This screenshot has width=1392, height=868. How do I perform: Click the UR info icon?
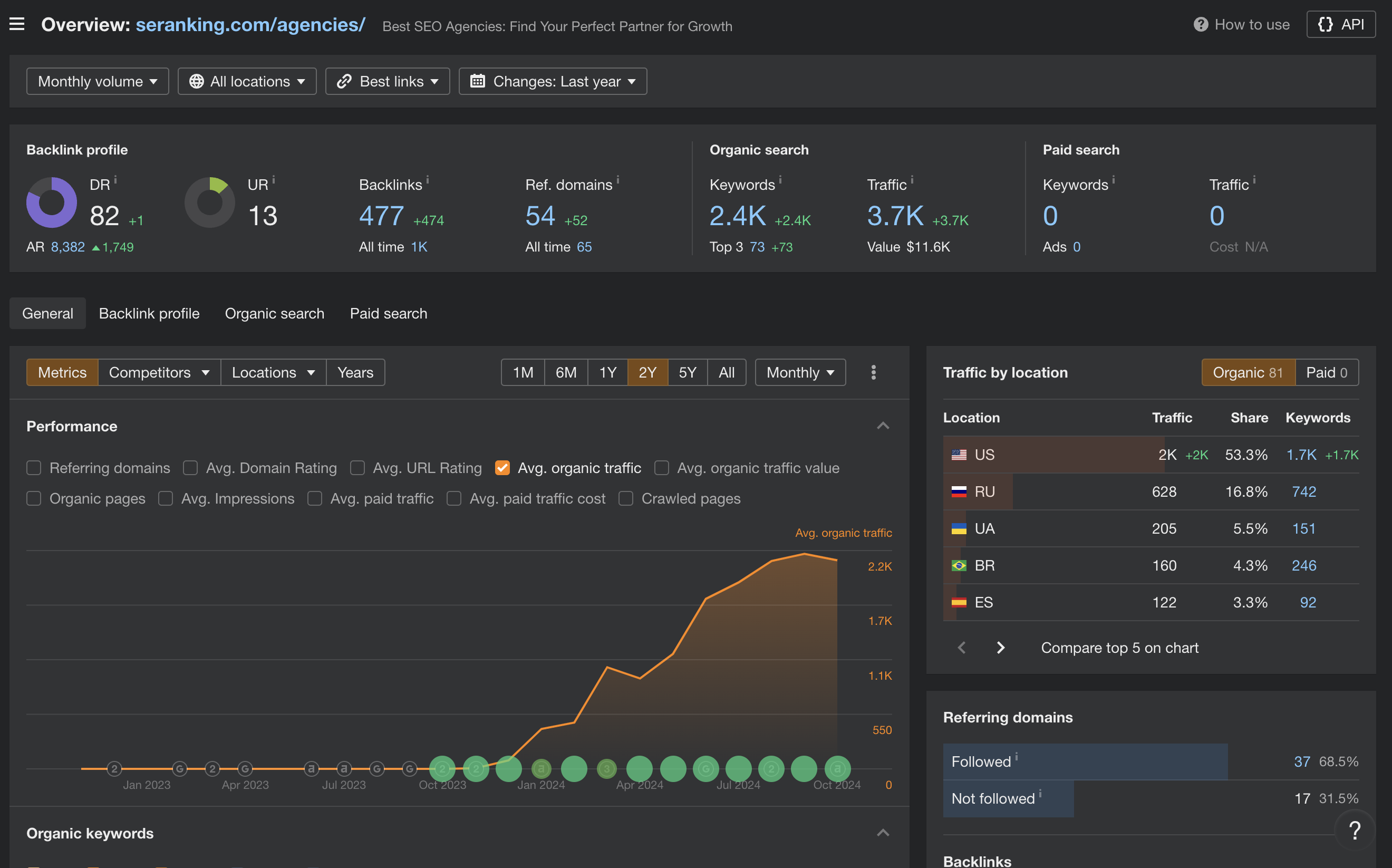[x=273, y=180]
